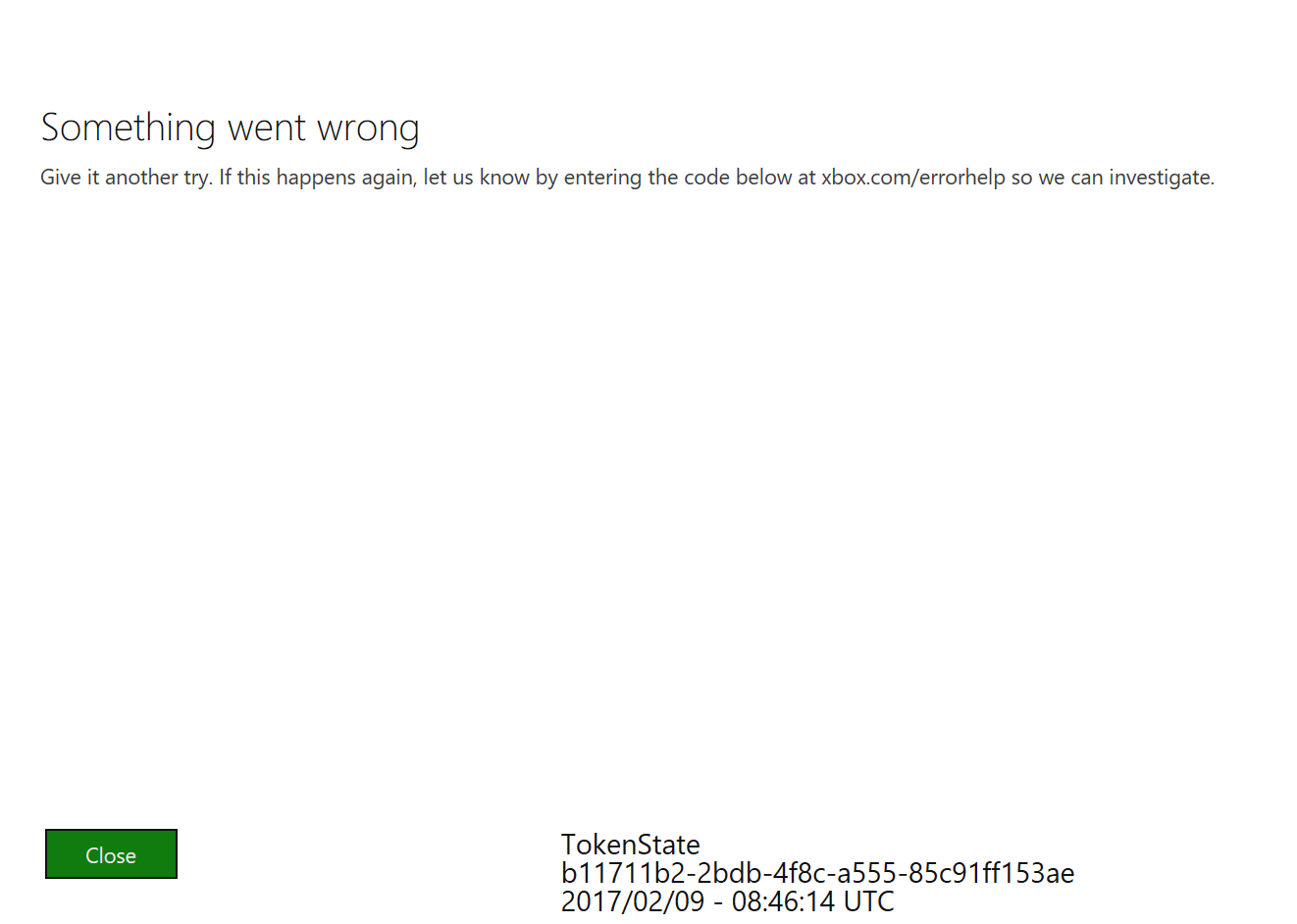Click the word 'went' in the heading
Image resolution: width=1297 pixels, height=924 pixels.
coord(267,128)
